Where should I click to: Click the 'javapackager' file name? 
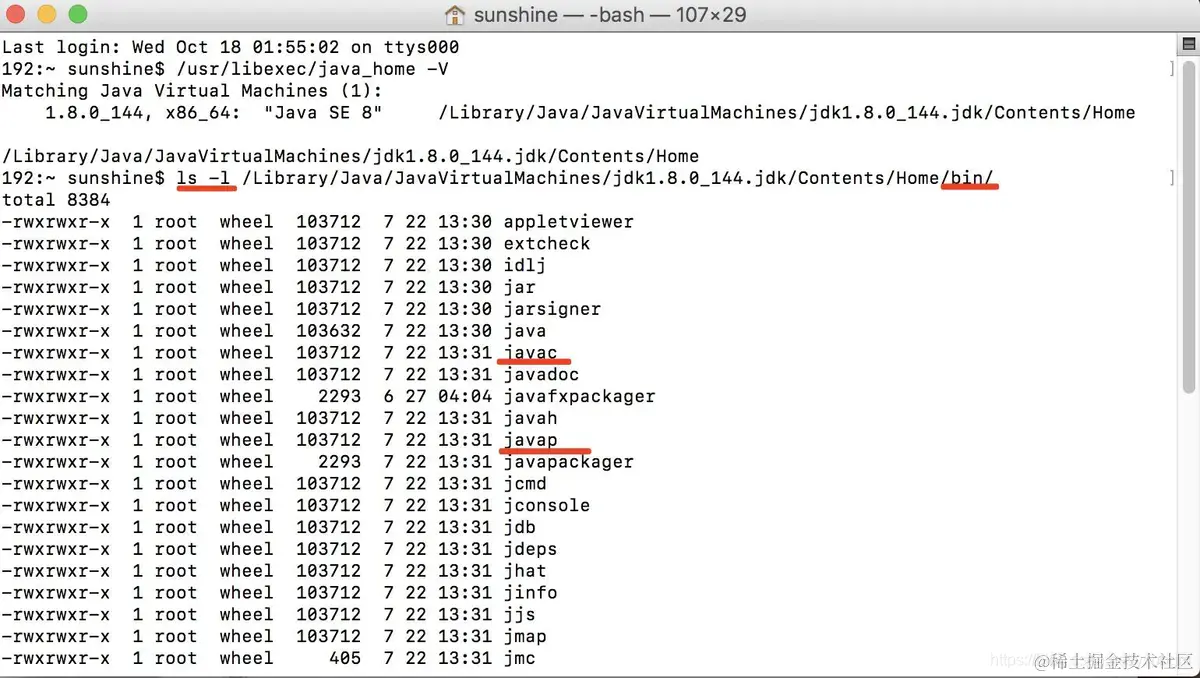[x=568, y=462]
